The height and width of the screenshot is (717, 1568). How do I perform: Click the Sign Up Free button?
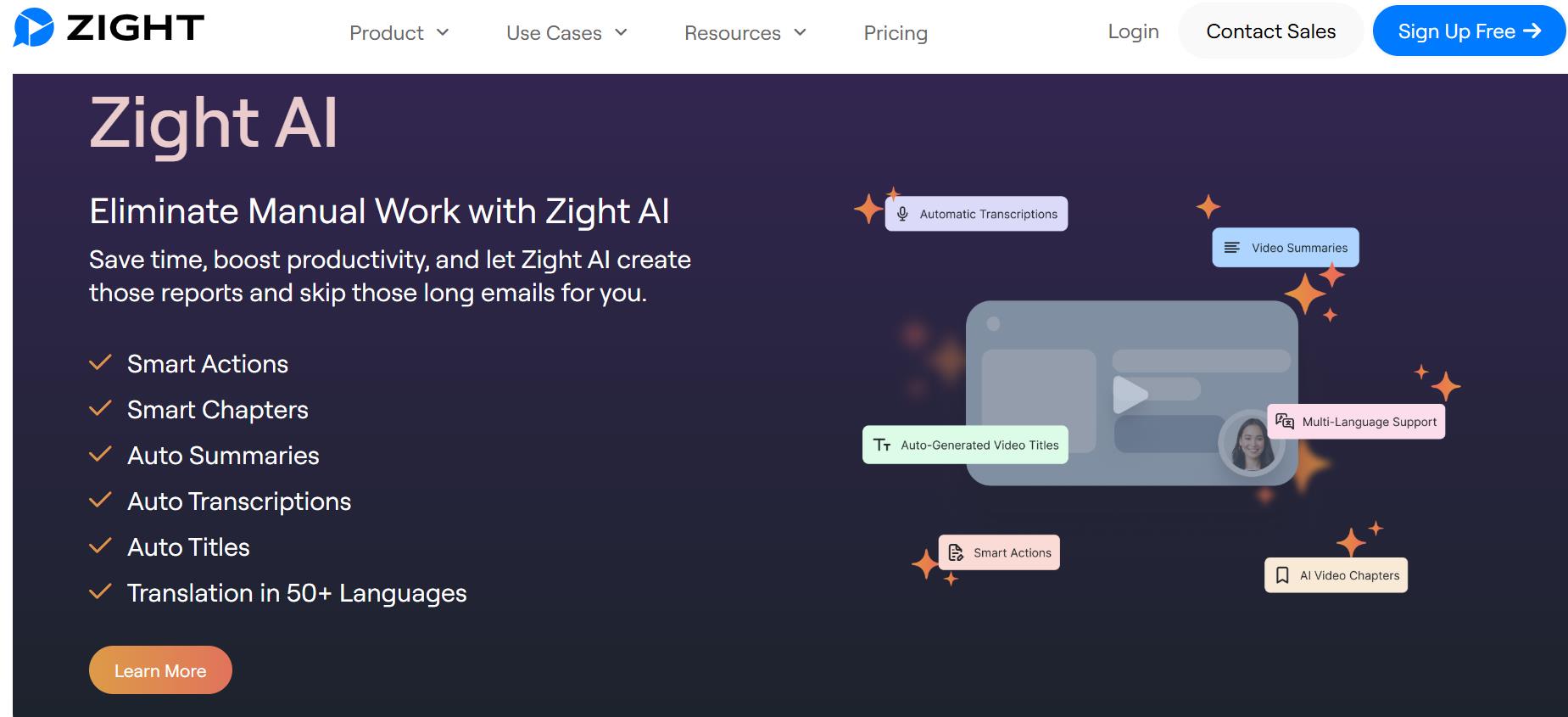coord(1468,31)
